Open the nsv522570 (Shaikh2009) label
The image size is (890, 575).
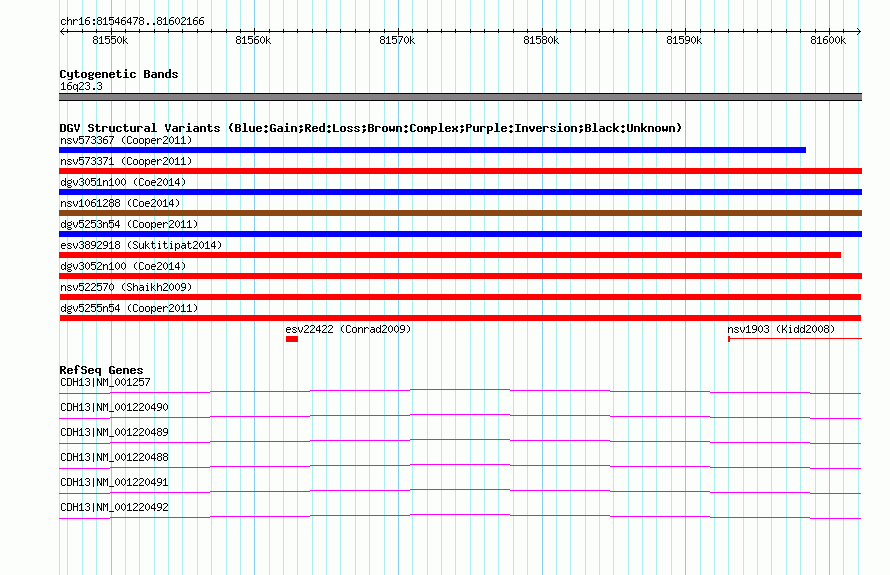point(126,287)
